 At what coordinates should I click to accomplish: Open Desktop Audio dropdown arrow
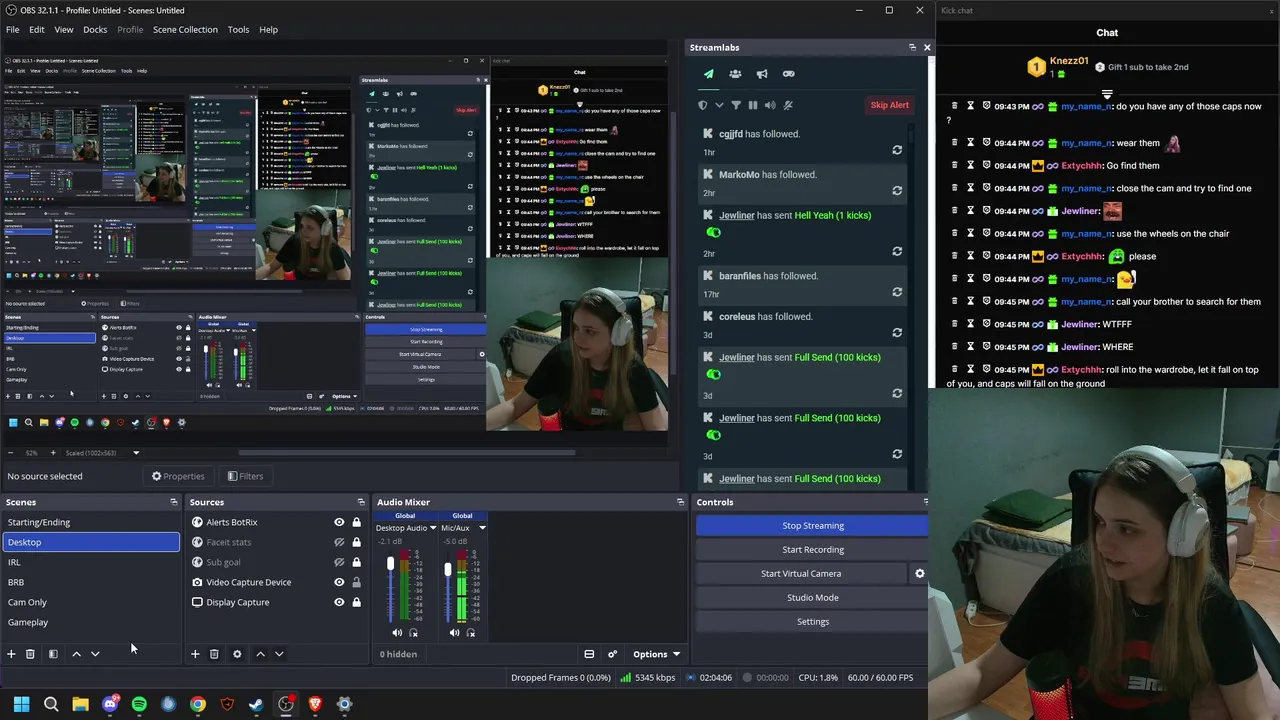tap(433, 528)
